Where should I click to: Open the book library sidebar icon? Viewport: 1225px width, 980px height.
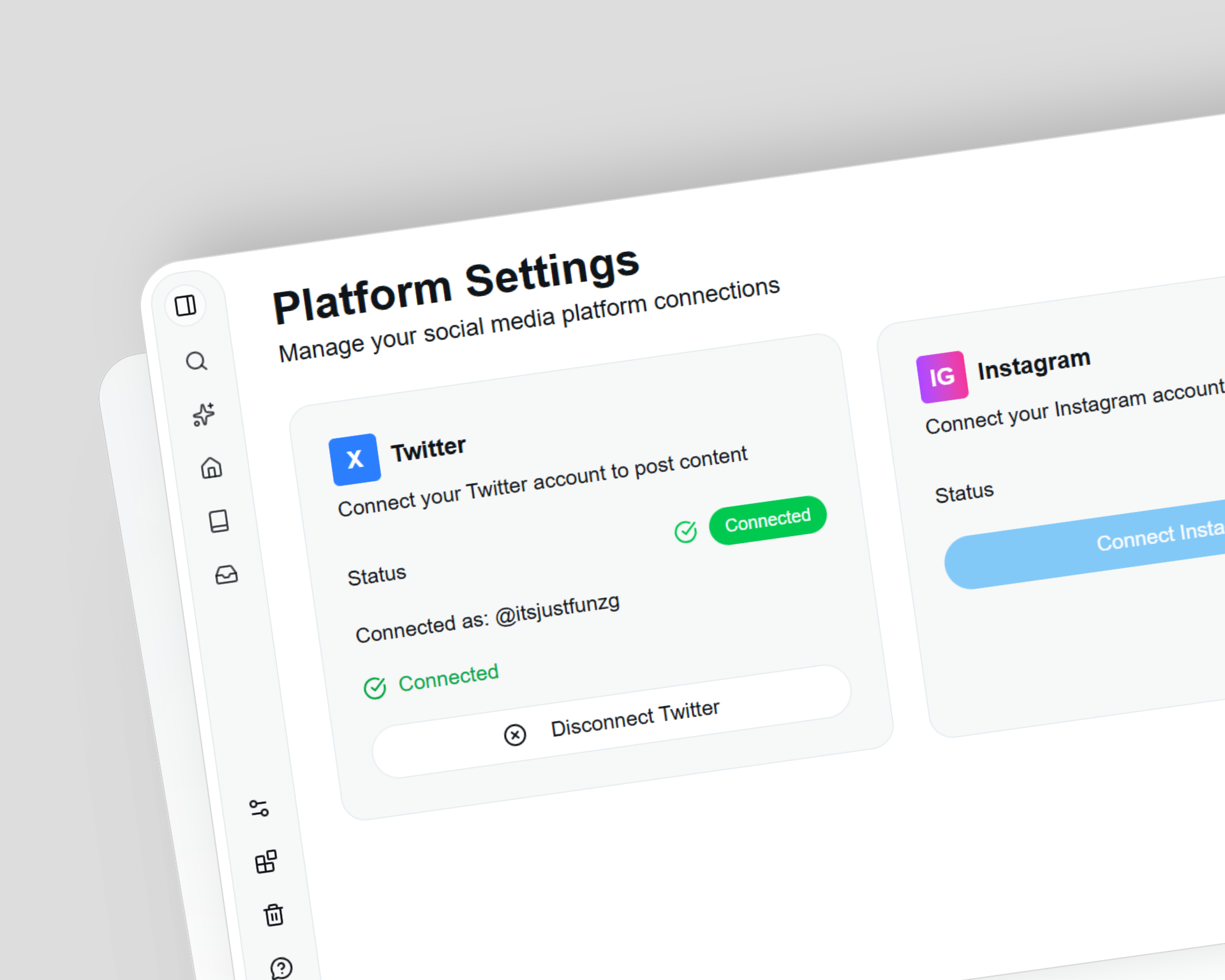coord(219,521)
